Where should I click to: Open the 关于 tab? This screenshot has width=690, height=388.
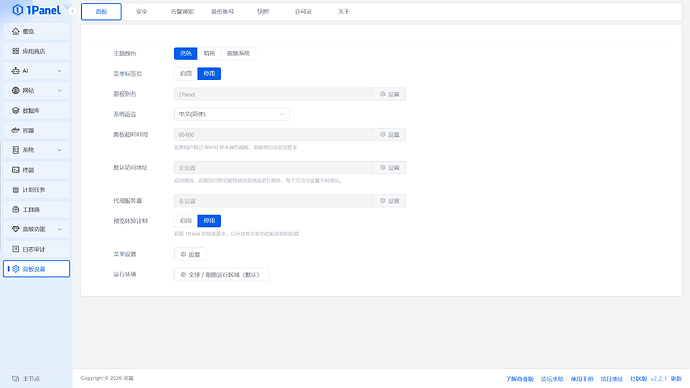click(x=344, y=11)
